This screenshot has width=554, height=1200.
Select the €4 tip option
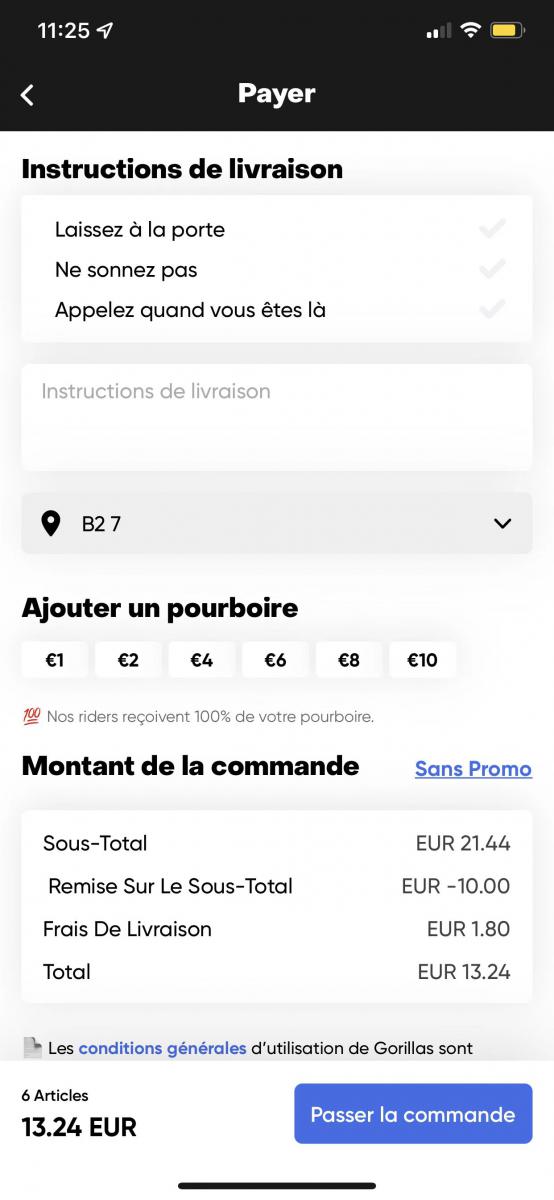[x=202, y=660]
